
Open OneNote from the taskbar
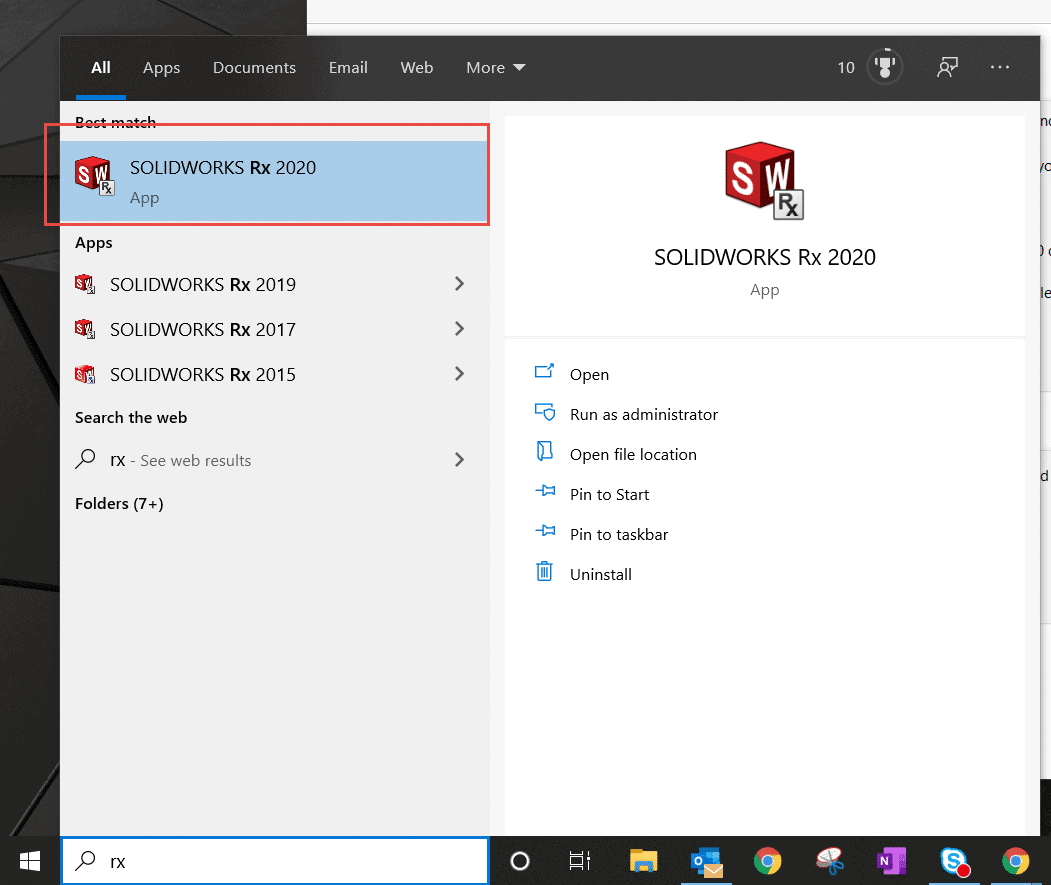(x=891, y=861)
